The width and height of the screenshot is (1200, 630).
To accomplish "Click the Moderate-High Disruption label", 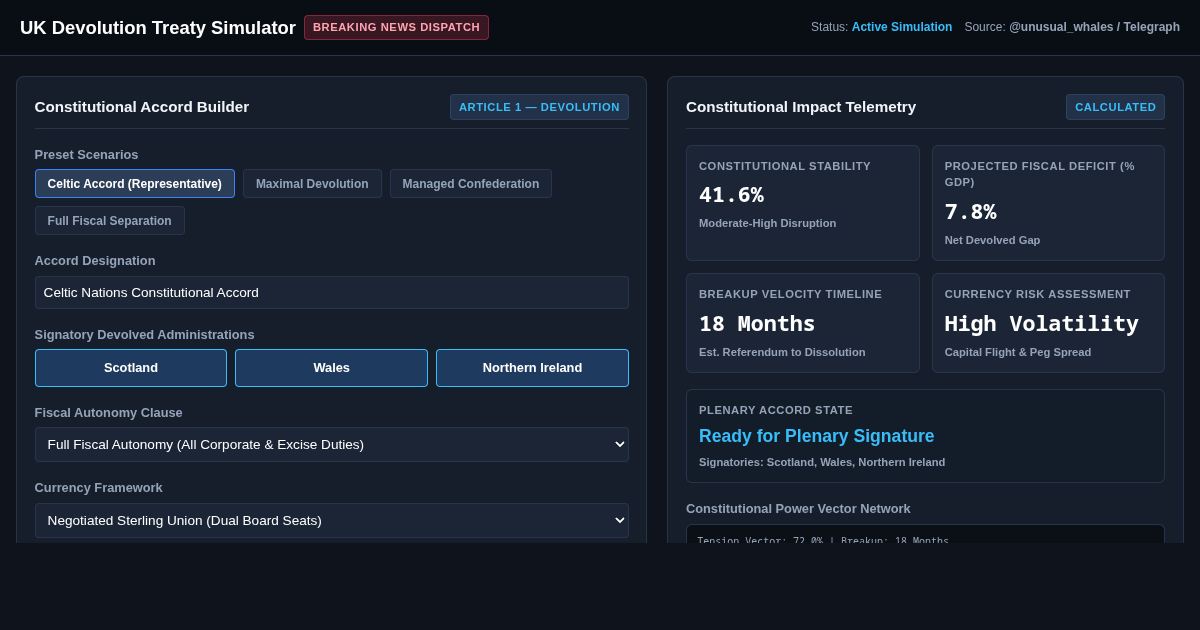I will coord(767,223).
